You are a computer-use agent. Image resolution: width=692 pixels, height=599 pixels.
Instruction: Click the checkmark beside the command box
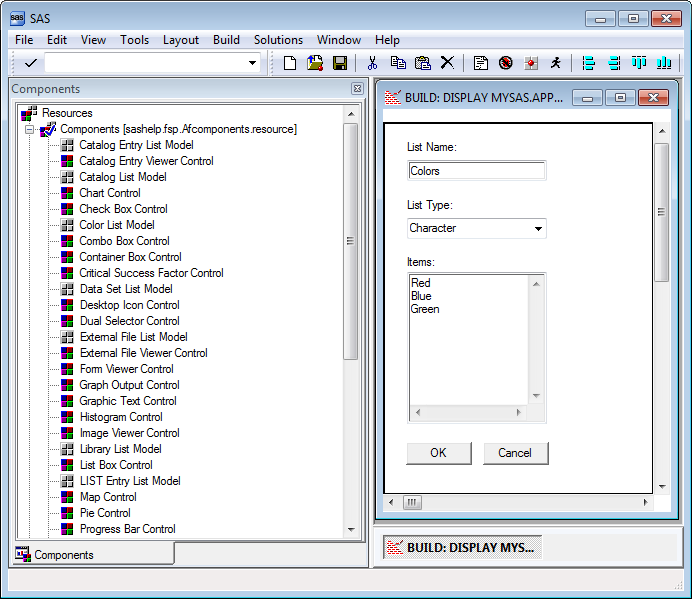tap(30, 63)
